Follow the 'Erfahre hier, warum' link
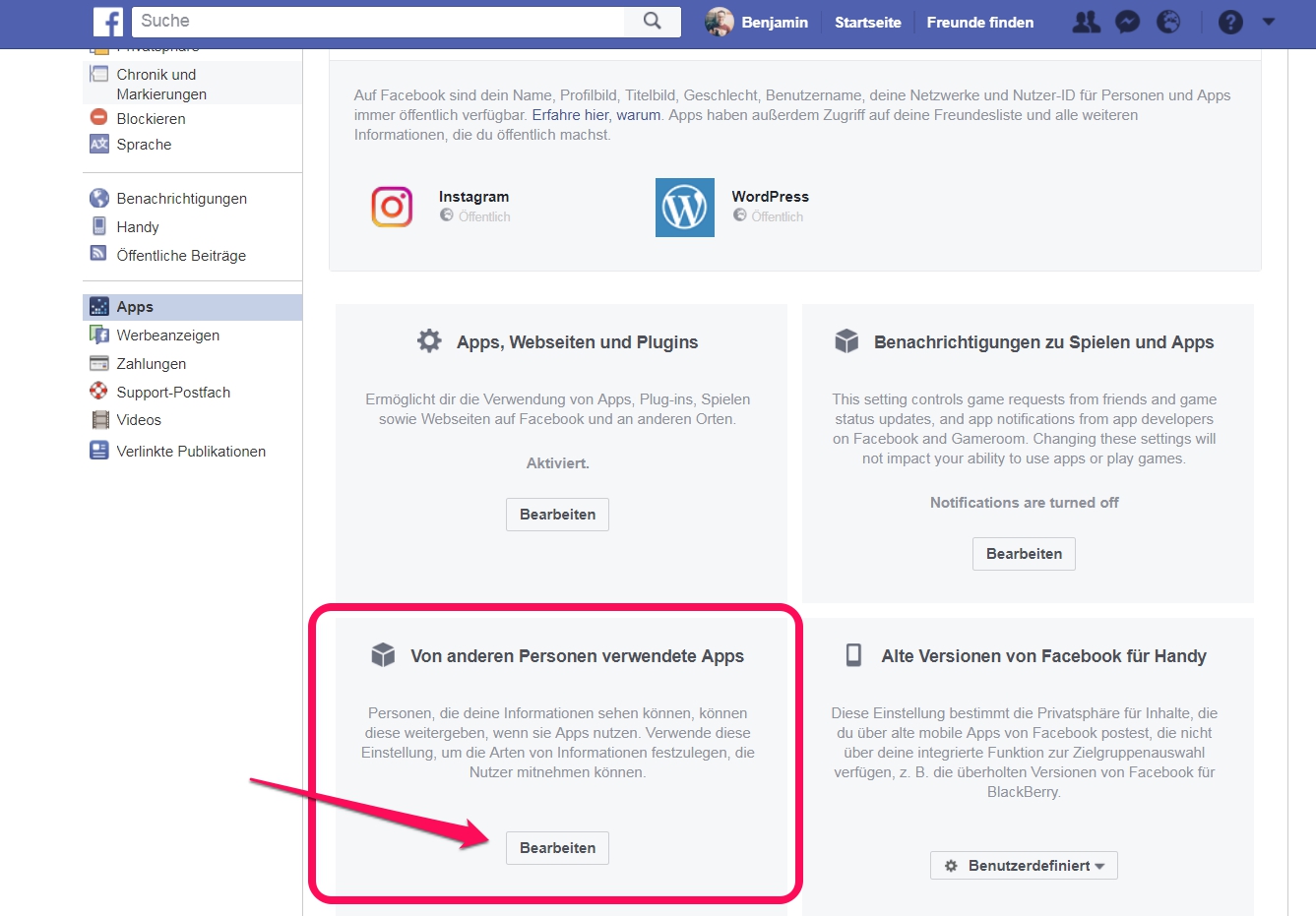Screen dimensions: 1316x916 [x=595, y=115]
